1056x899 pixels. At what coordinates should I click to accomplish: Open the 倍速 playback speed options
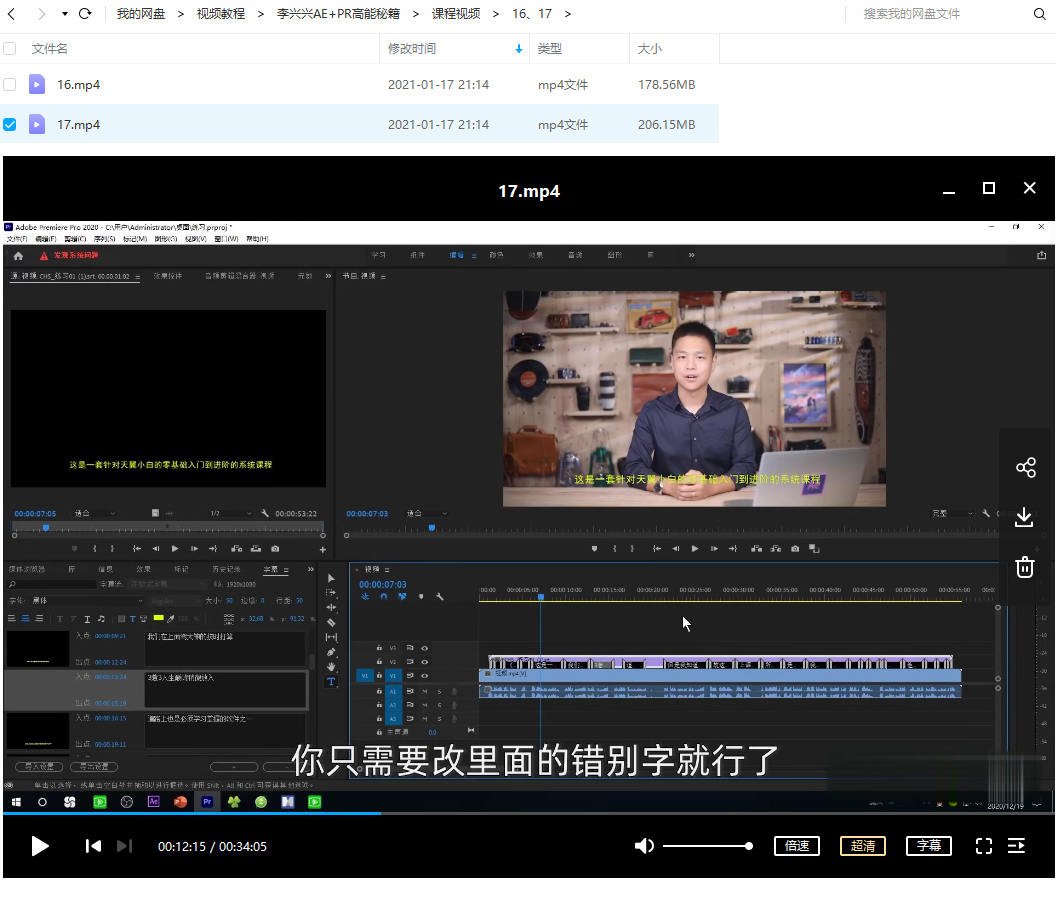(796, 845)
